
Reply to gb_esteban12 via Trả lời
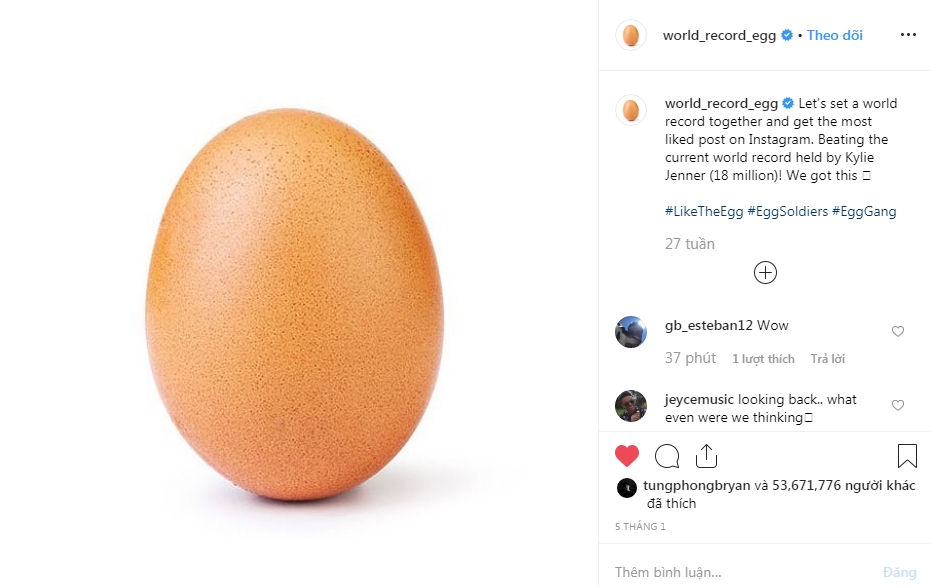click(828, 358)
